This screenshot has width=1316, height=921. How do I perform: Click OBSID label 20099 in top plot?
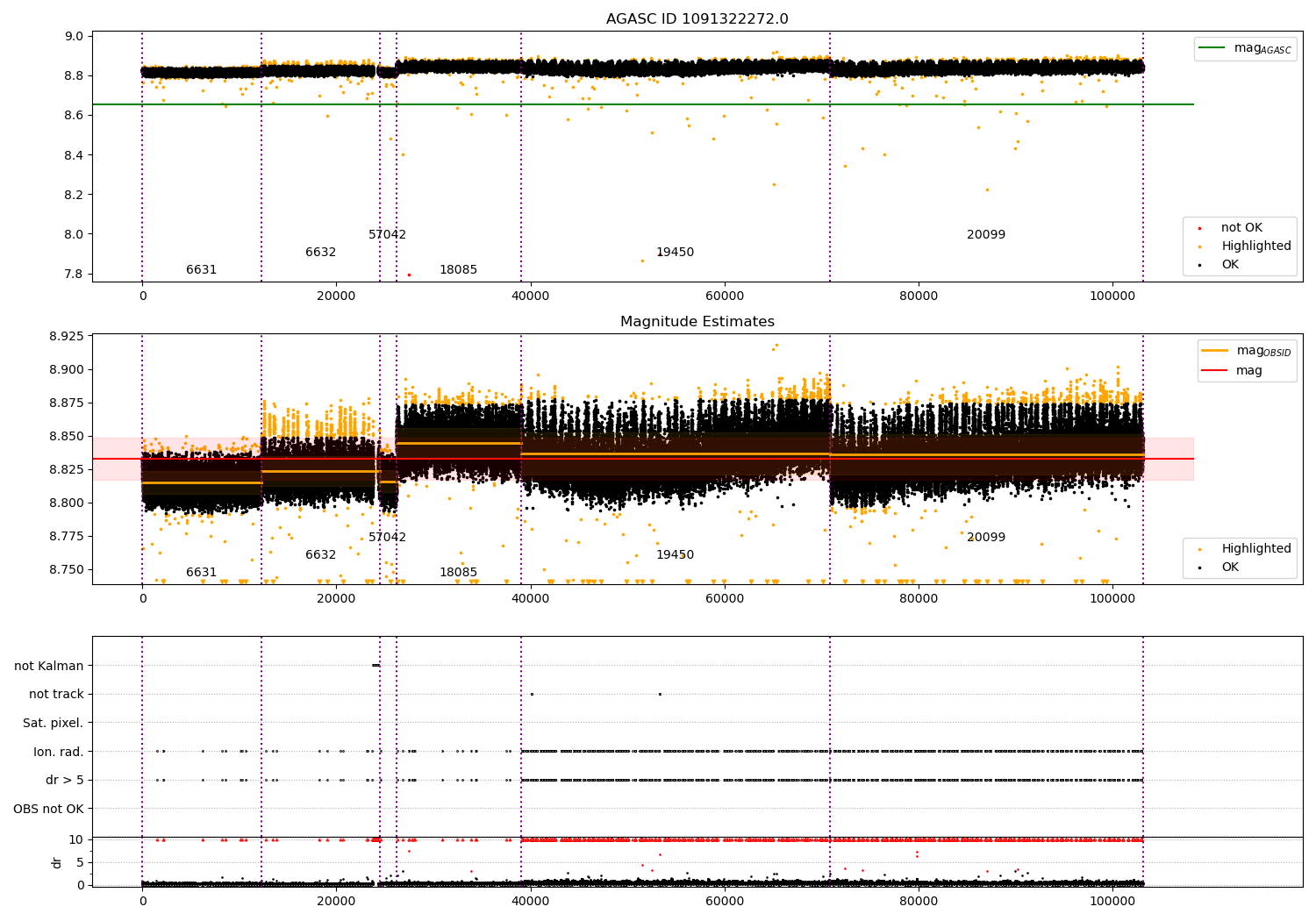[x=986, y=234]
